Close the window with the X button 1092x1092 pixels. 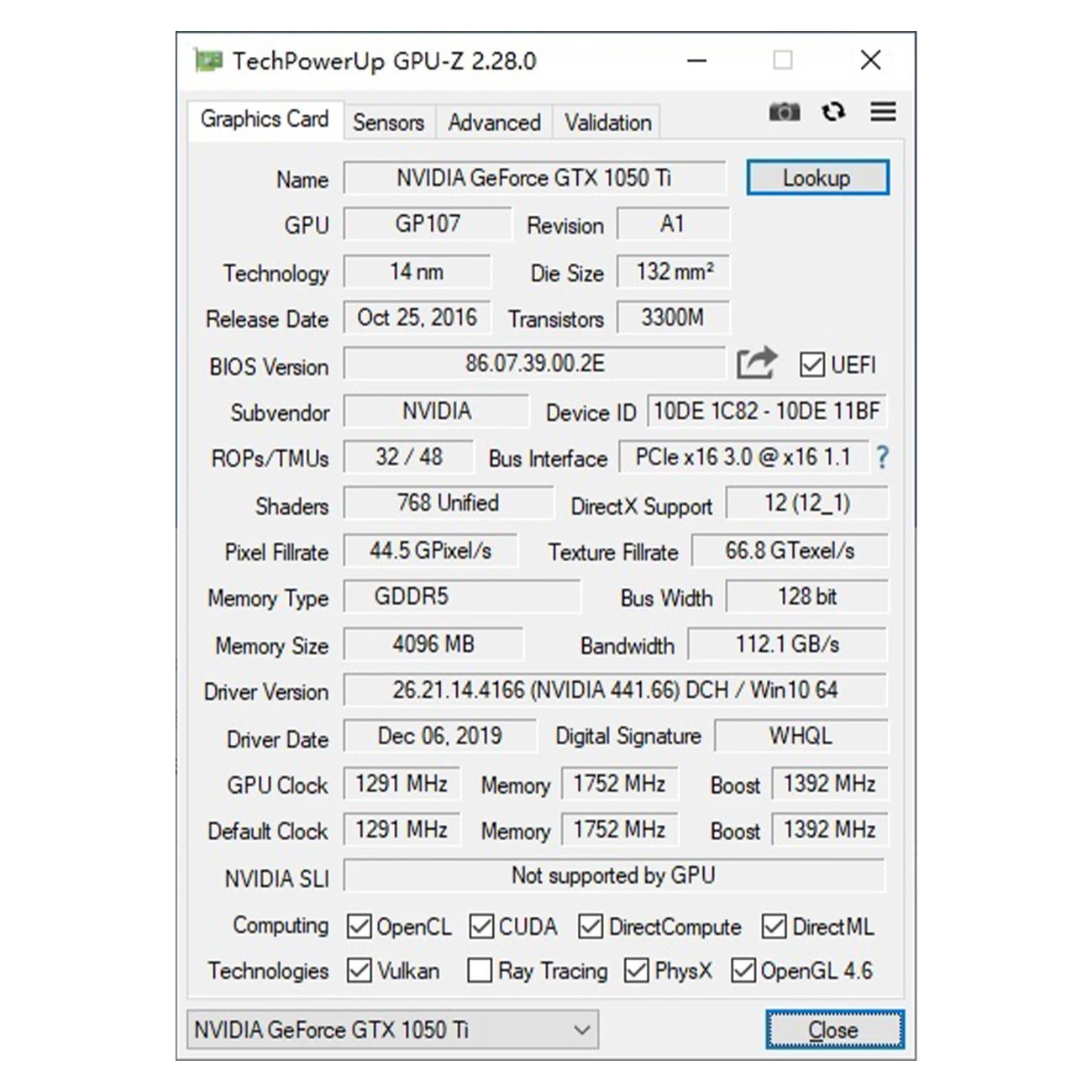pos(871,60)
